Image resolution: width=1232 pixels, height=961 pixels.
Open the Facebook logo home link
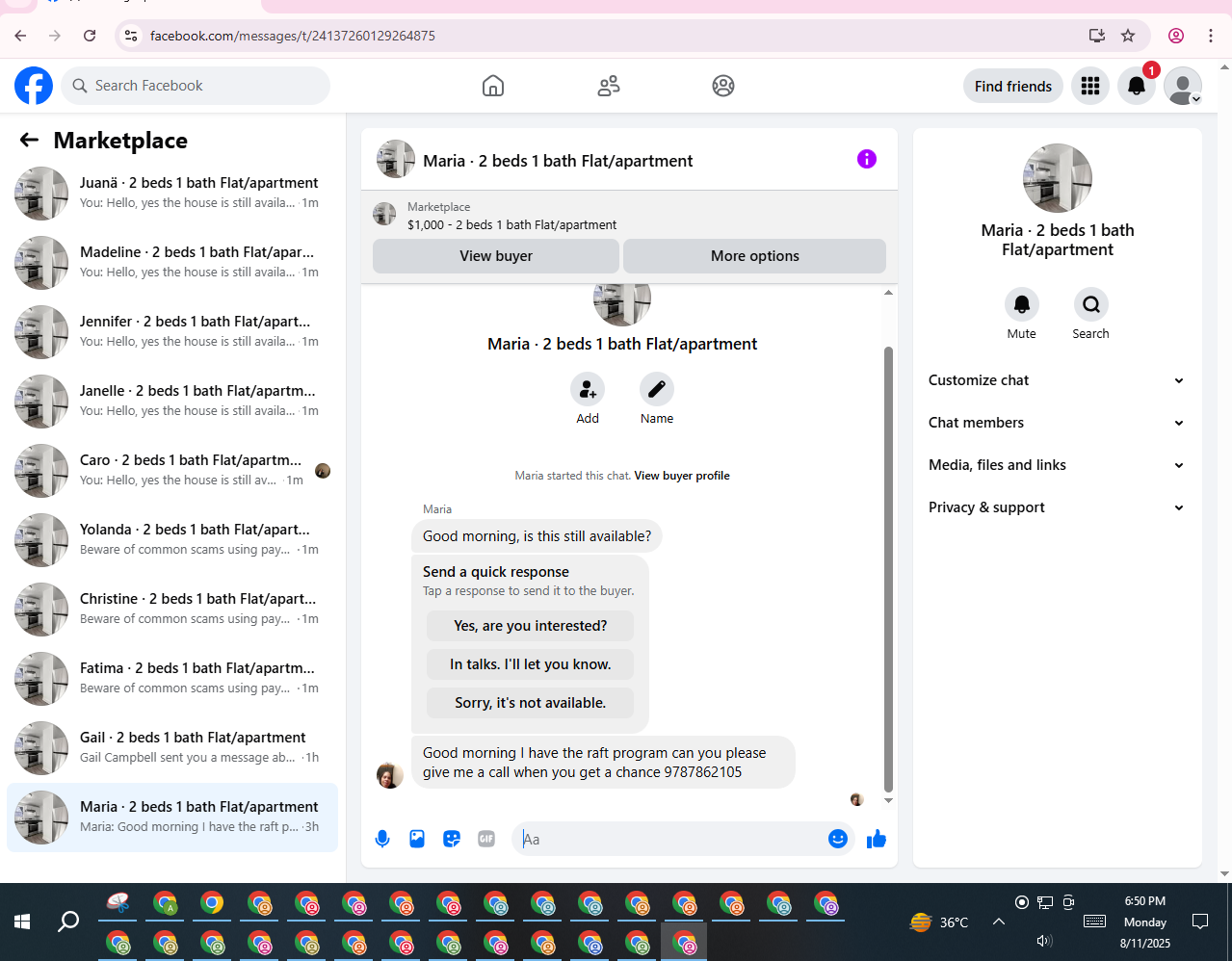click(34, 86)
